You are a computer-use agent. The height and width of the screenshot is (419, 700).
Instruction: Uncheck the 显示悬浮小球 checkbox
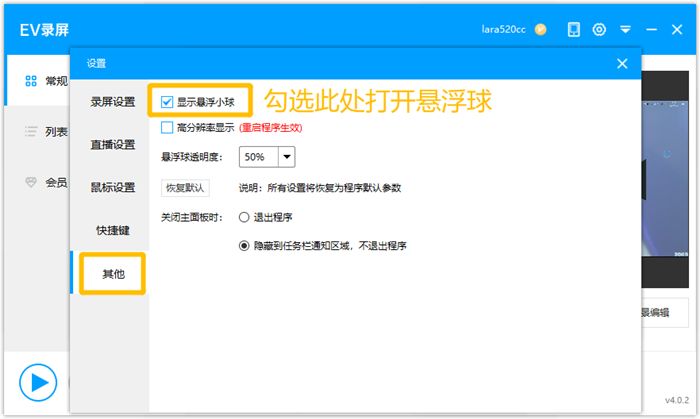167,101
